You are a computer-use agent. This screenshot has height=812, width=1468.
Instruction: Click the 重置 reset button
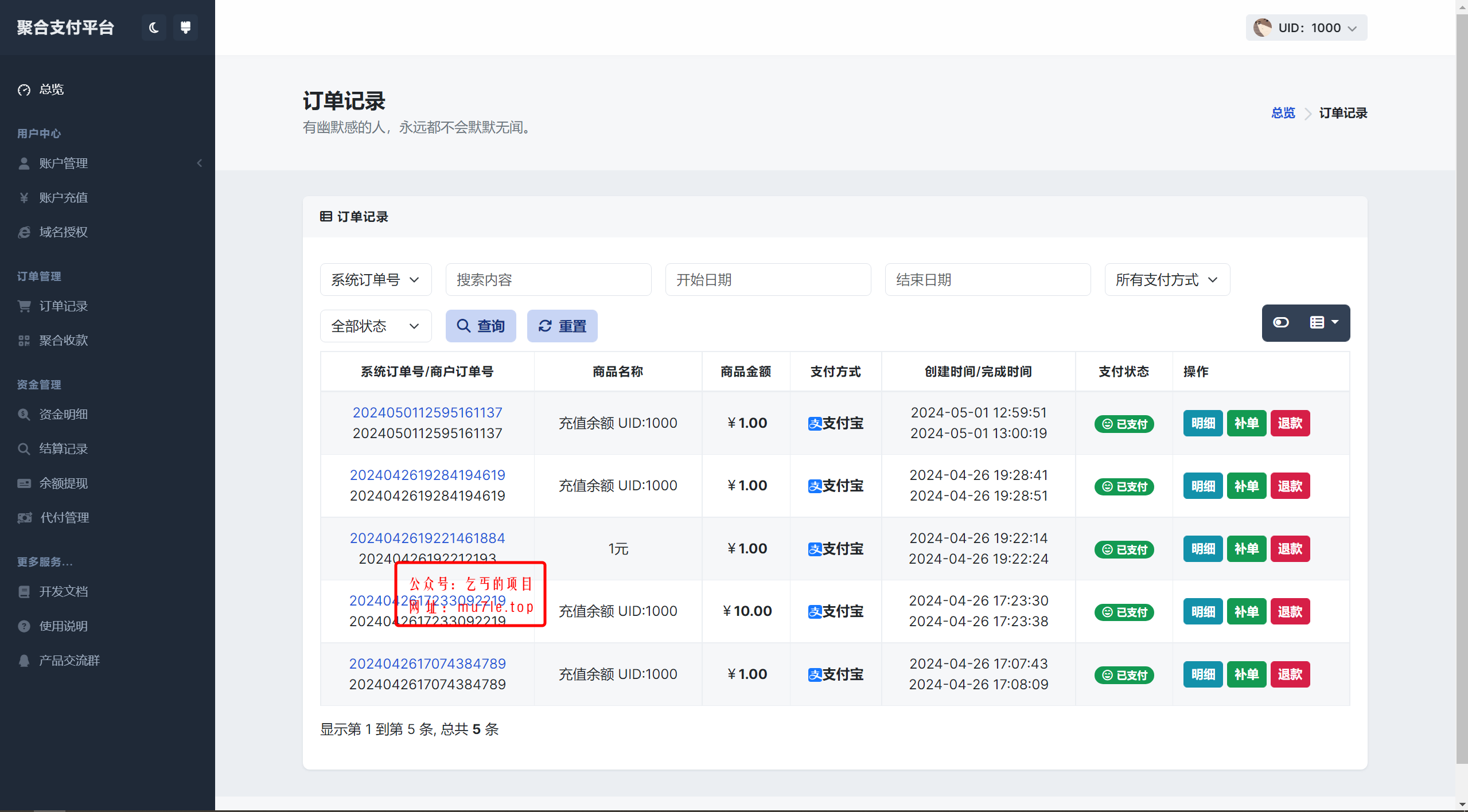[562, 326]
